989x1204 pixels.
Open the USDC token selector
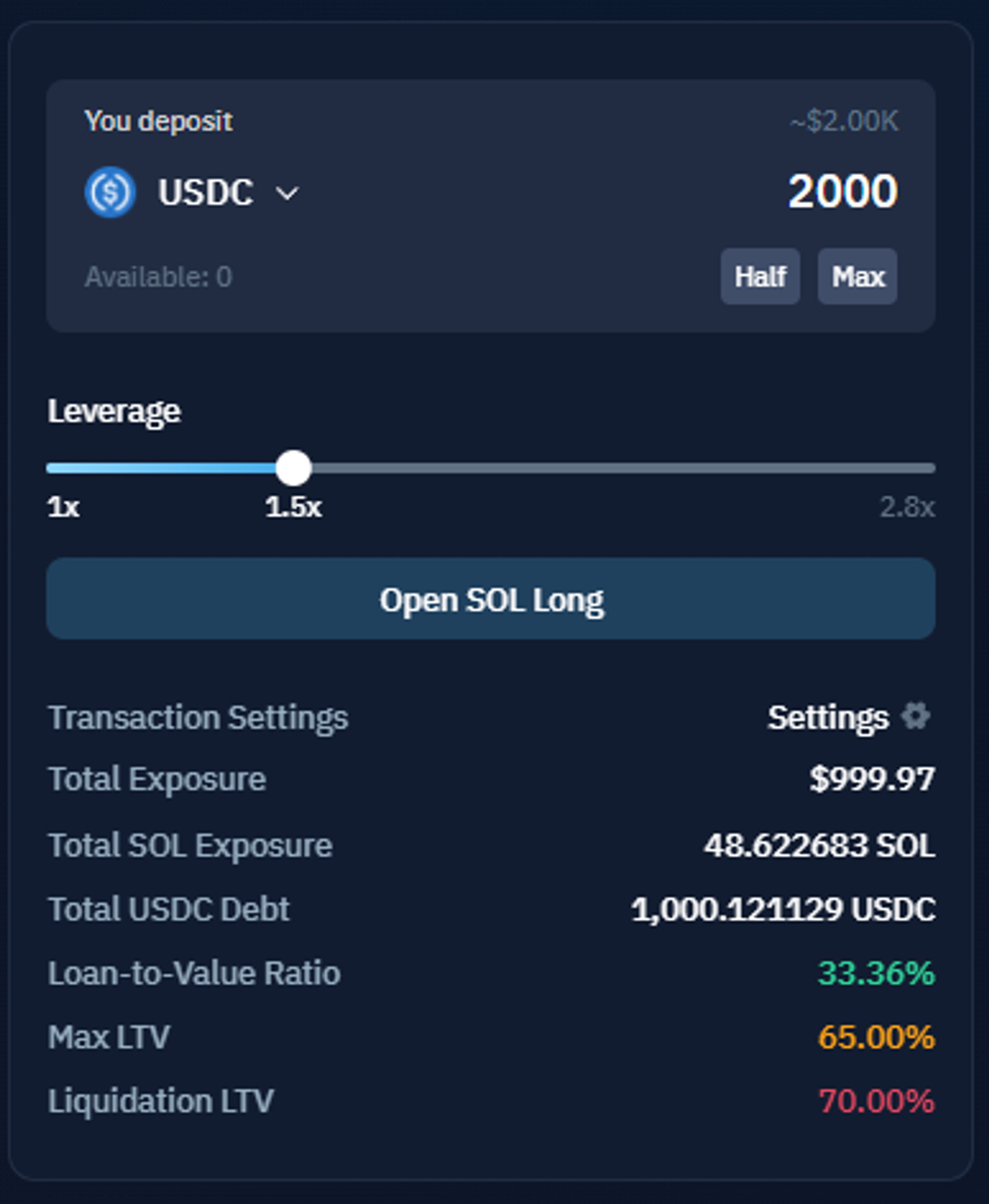click(205, 192)
